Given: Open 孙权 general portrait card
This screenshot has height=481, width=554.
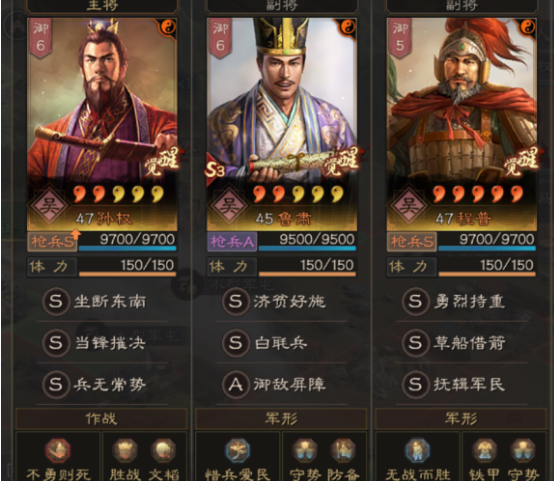Looking at the screenshot, I should click(x=102, y=124).
